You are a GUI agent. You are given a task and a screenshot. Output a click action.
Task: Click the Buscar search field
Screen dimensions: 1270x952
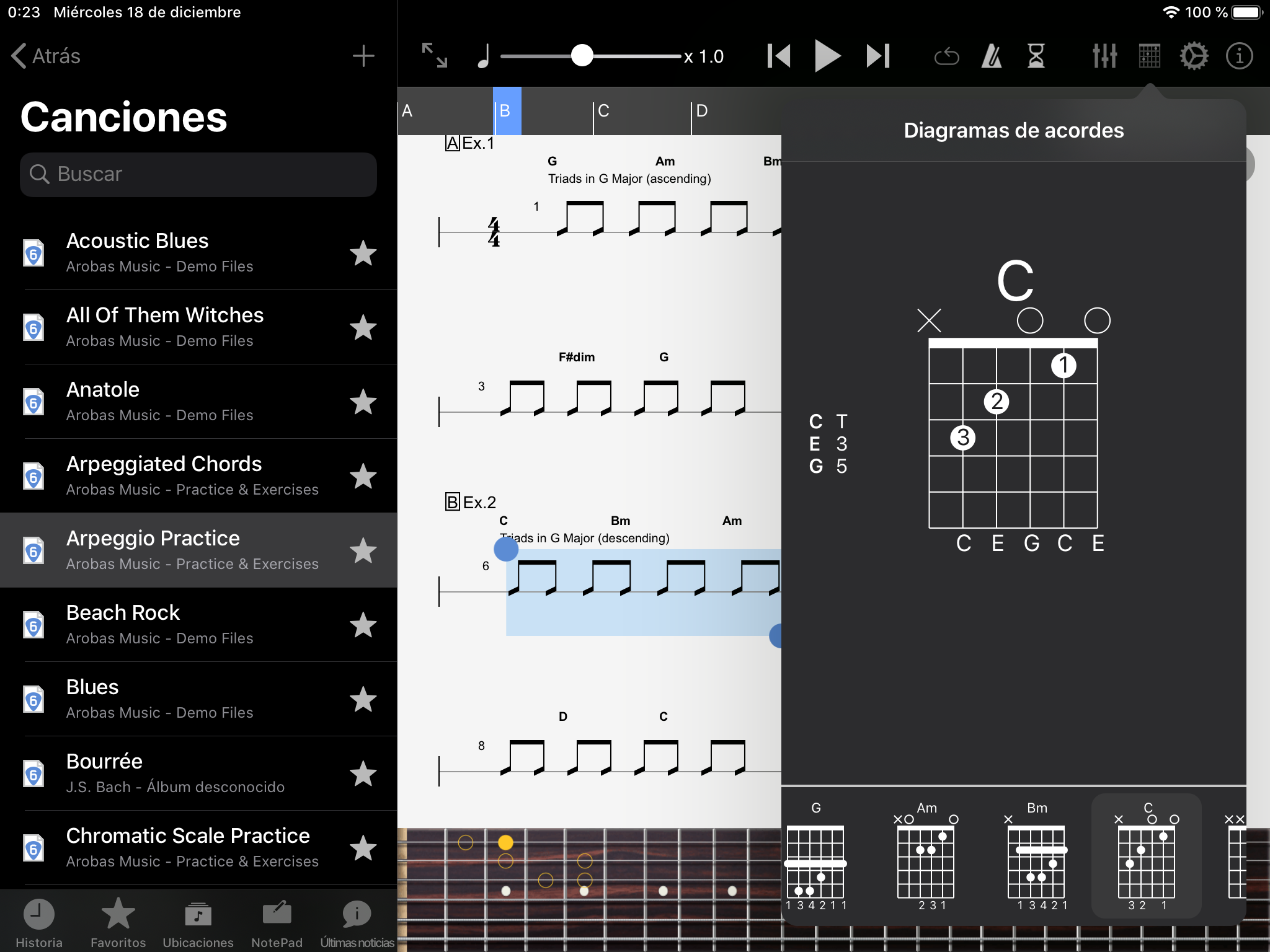coord(198,174)
